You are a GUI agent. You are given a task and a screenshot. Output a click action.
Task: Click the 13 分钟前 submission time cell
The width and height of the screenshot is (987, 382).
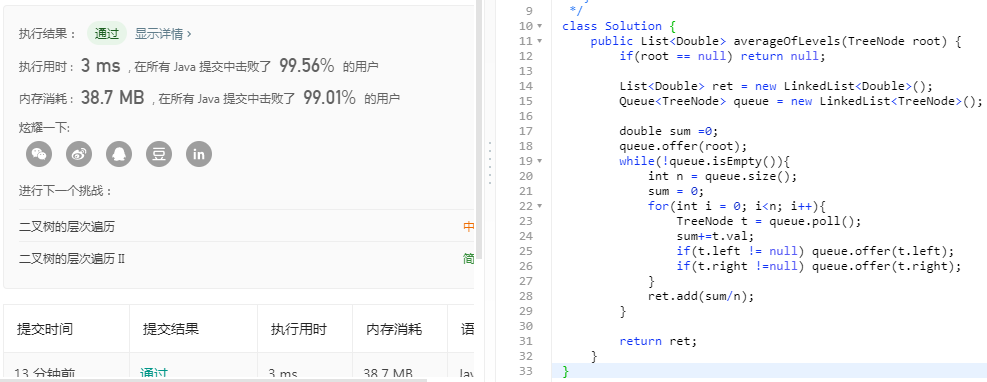pyautogui.click(x=45, y=374)
